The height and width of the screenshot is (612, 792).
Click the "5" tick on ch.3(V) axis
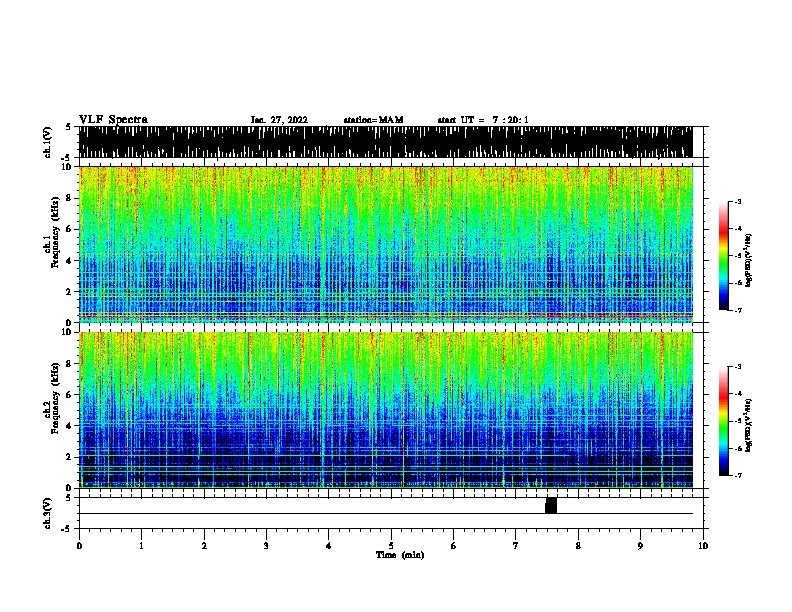point(68,498)
